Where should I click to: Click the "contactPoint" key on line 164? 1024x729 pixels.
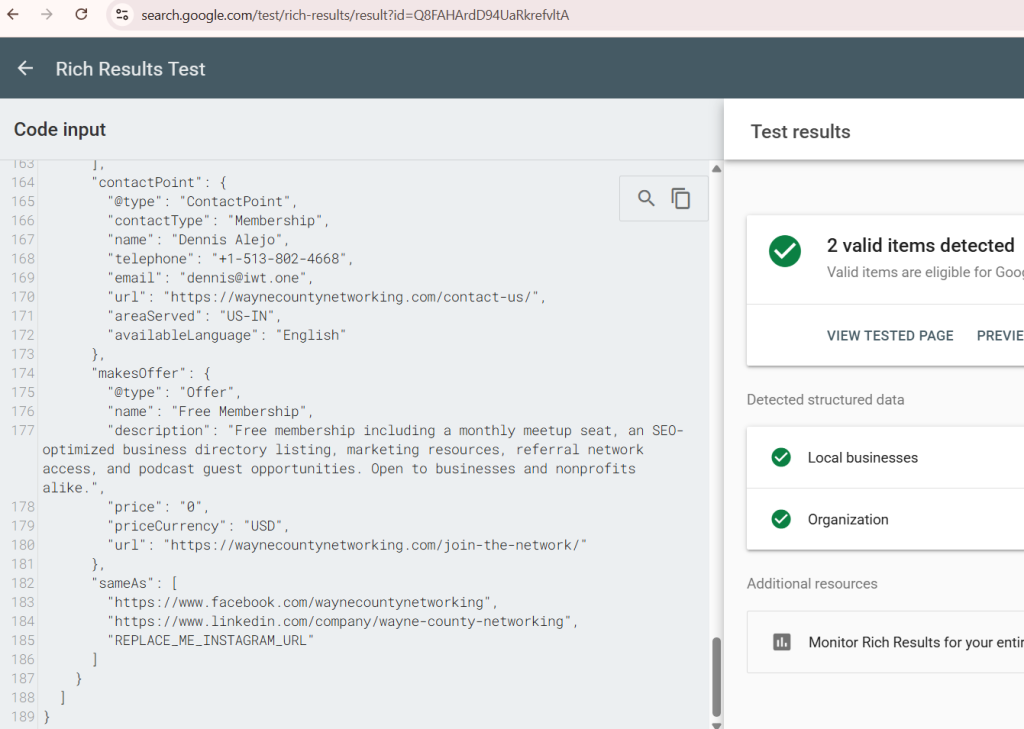(x=147, y=182)
